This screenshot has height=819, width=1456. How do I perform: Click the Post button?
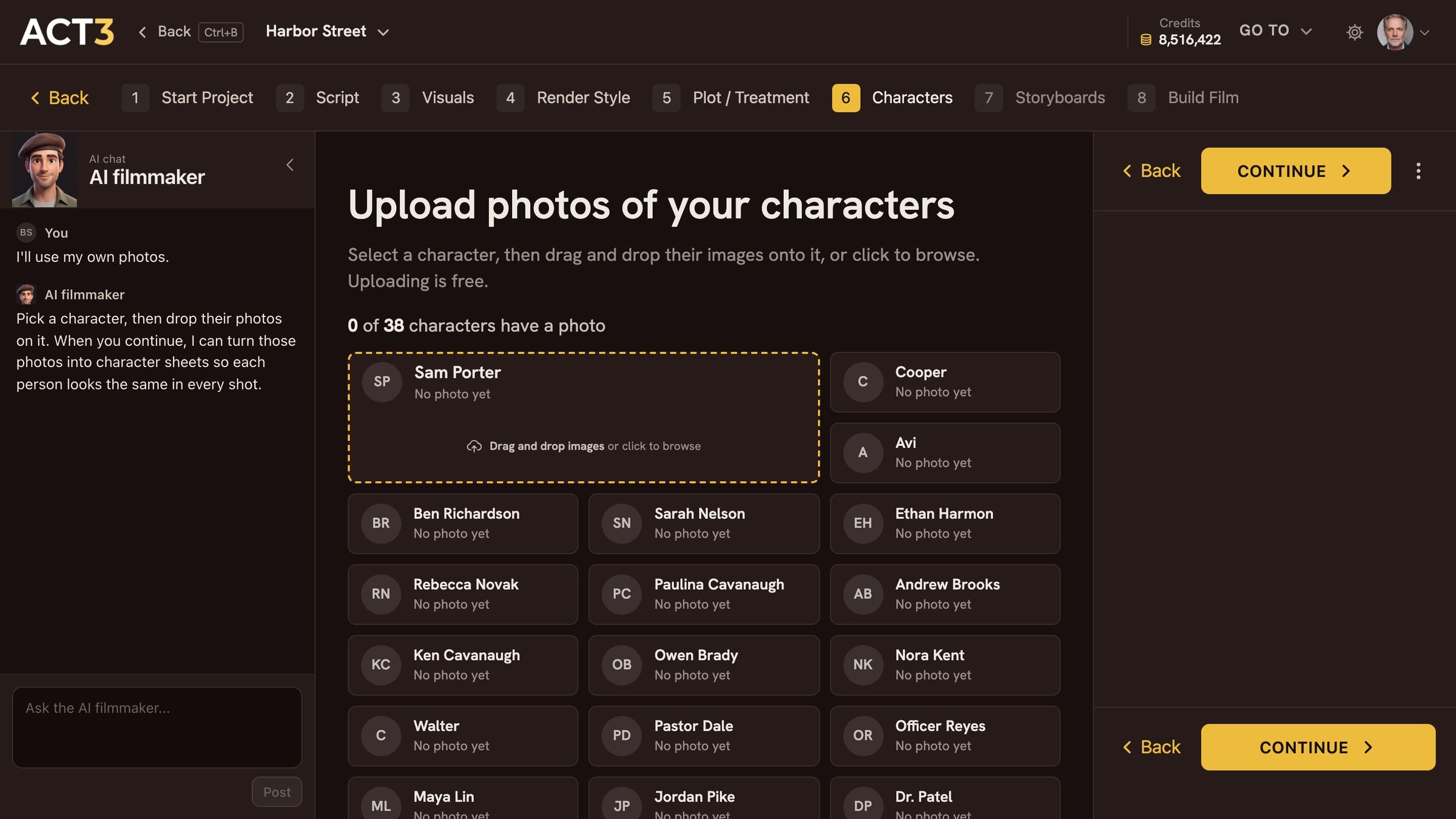tap(277, 792)
